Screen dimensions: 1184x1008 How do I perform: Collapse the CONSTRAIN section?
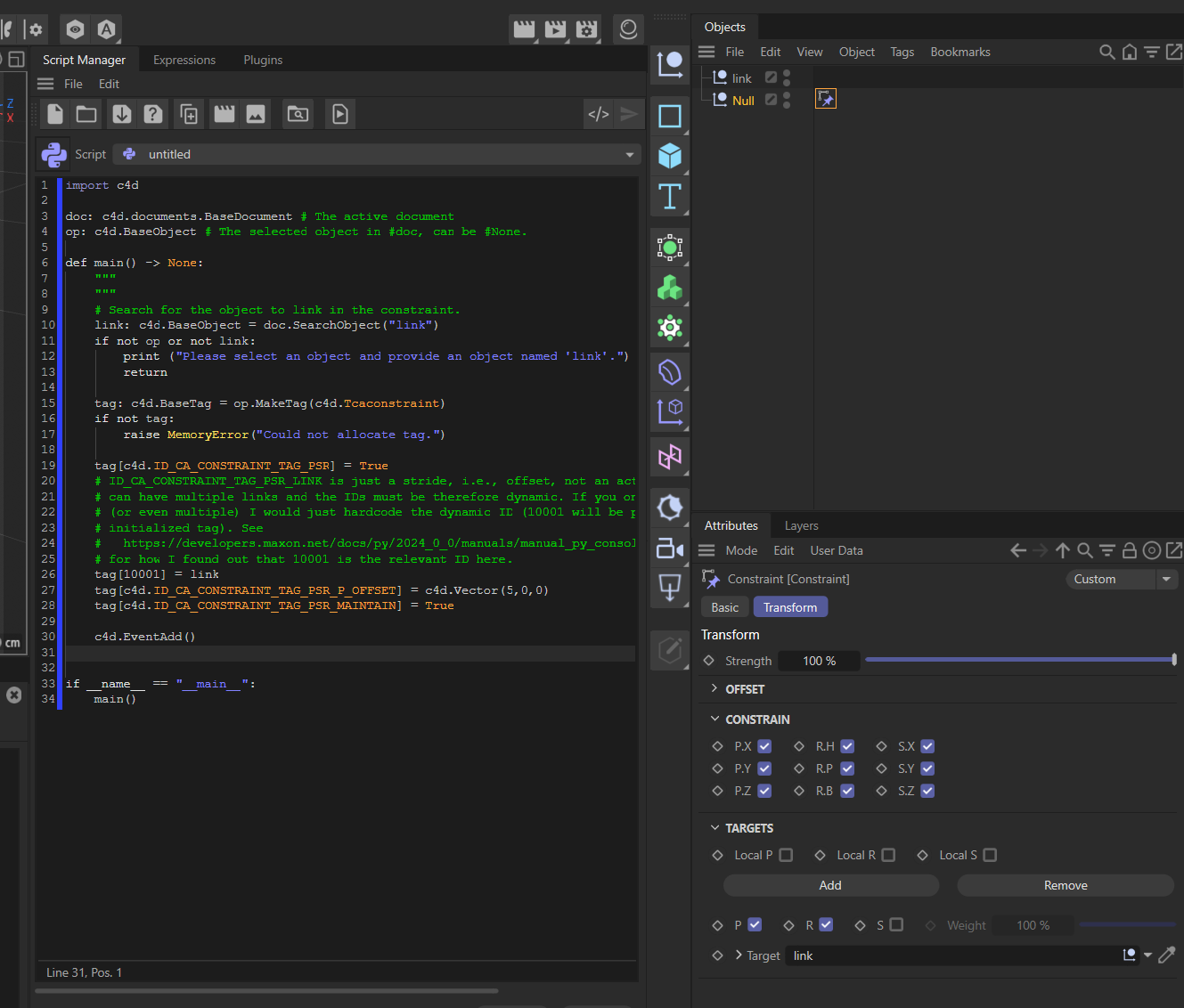pyautogui.click(x=714, y=719)
